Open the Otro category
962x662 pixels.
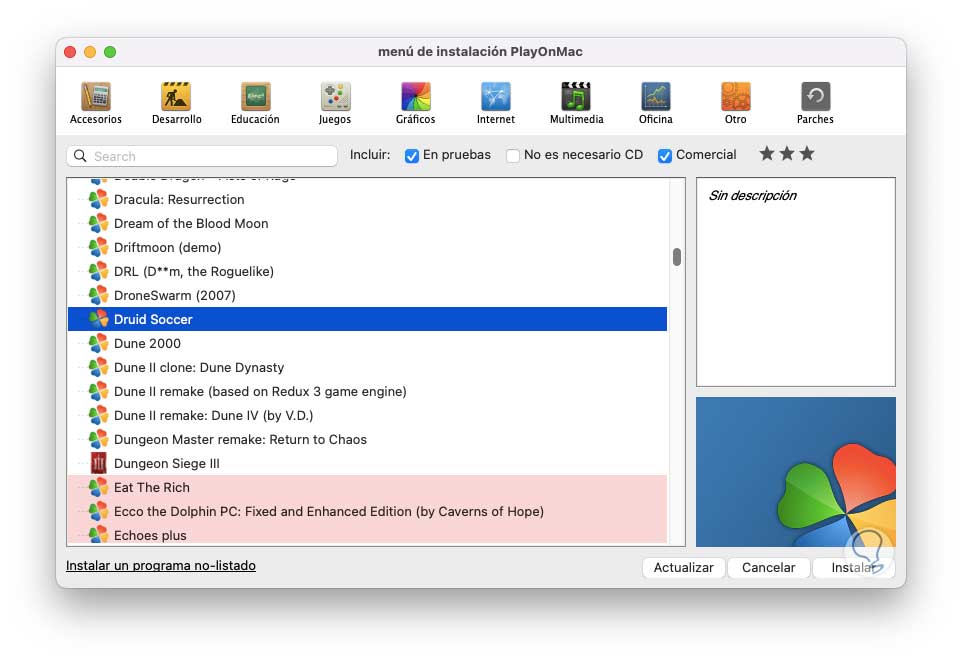coord(736,102)
